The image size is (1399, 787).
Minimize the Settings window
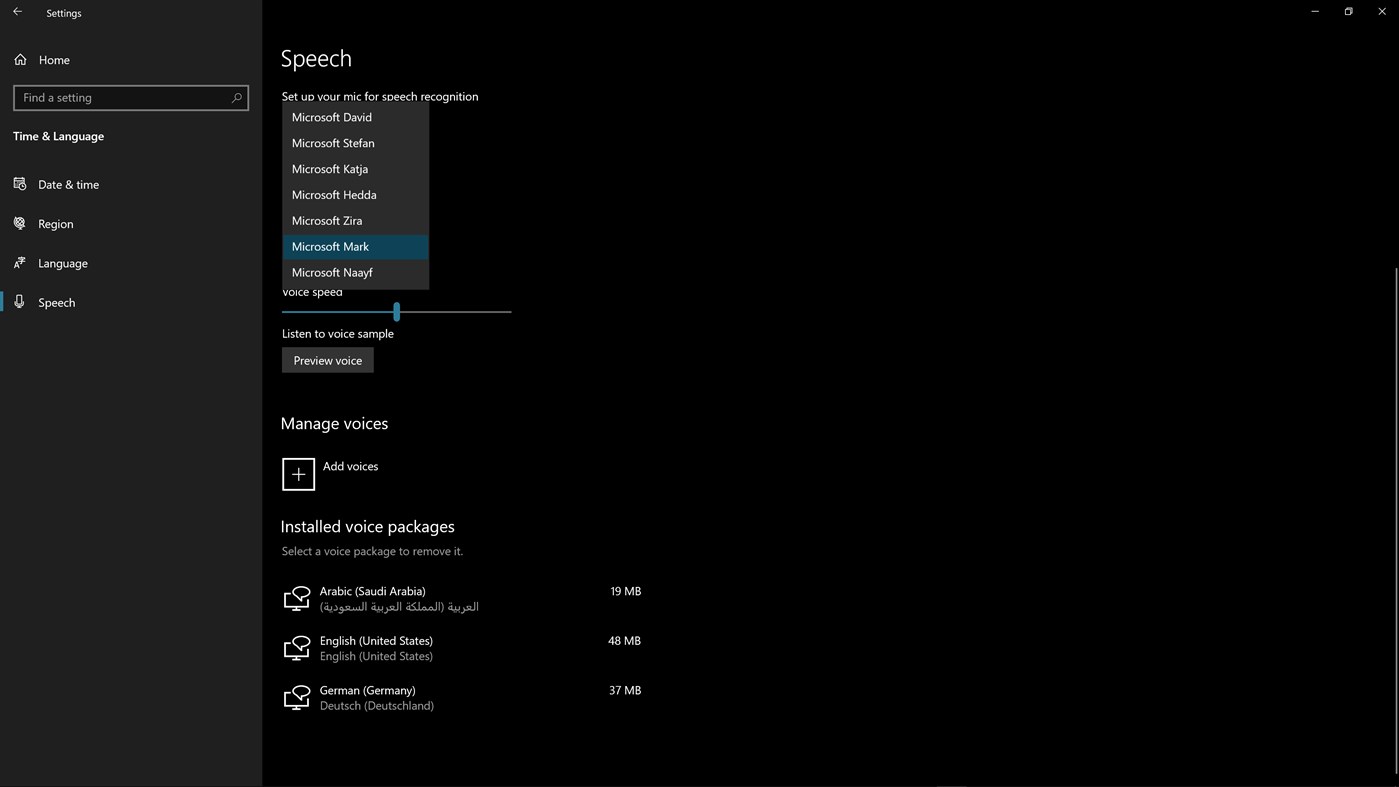[x=1315, y=12]
